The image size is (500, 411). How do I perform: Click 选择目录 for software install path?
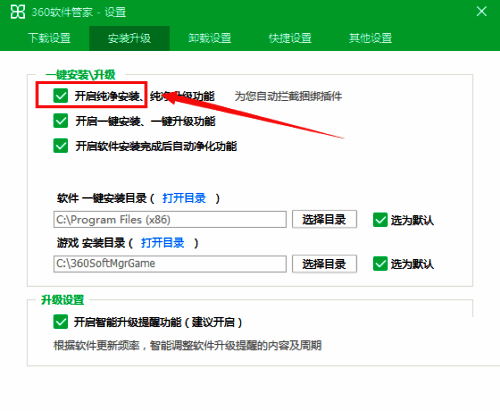(324, 219)
